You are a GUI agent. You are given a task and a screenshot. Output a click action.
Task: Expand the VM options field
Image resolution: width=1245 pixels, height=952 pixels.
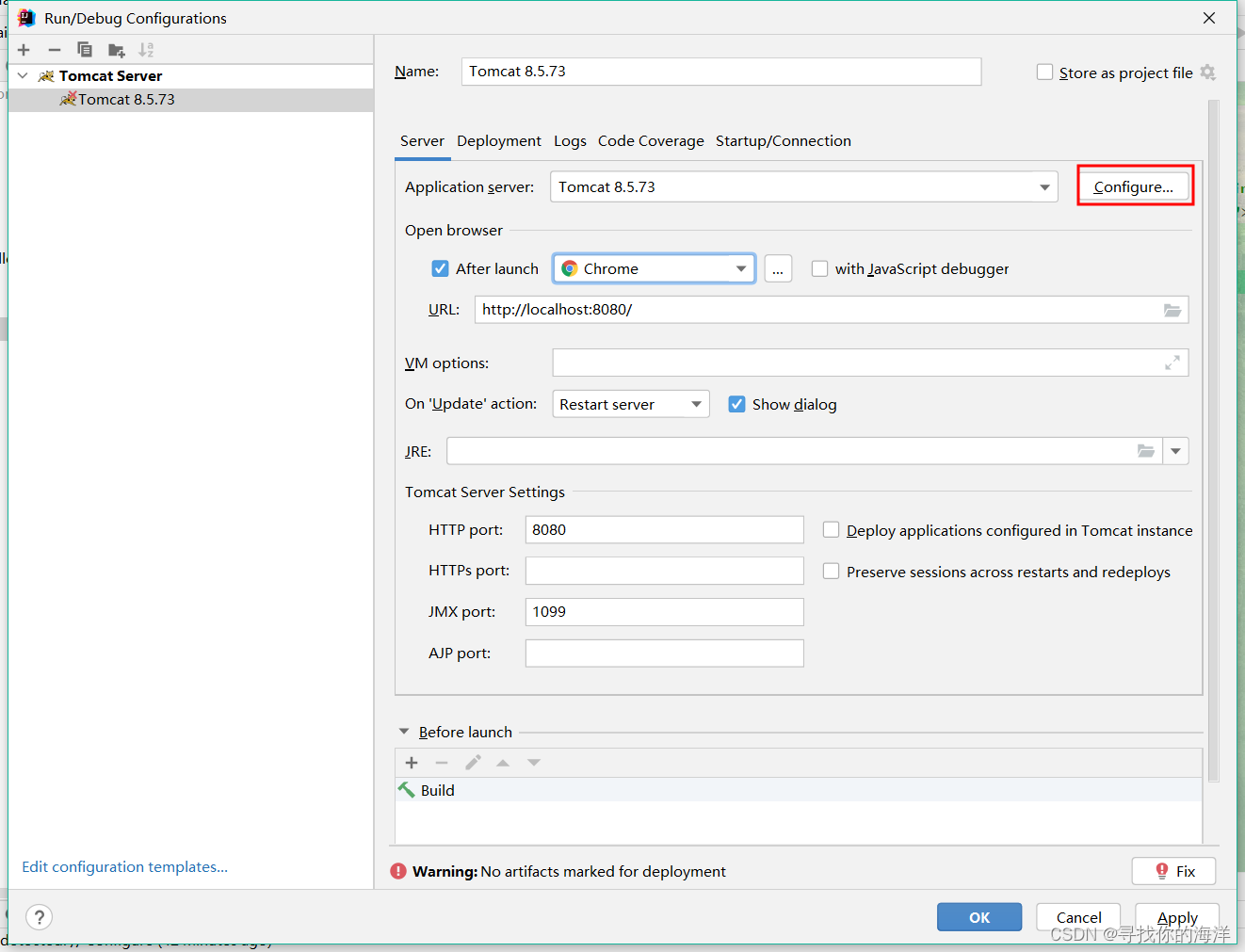1172,363
